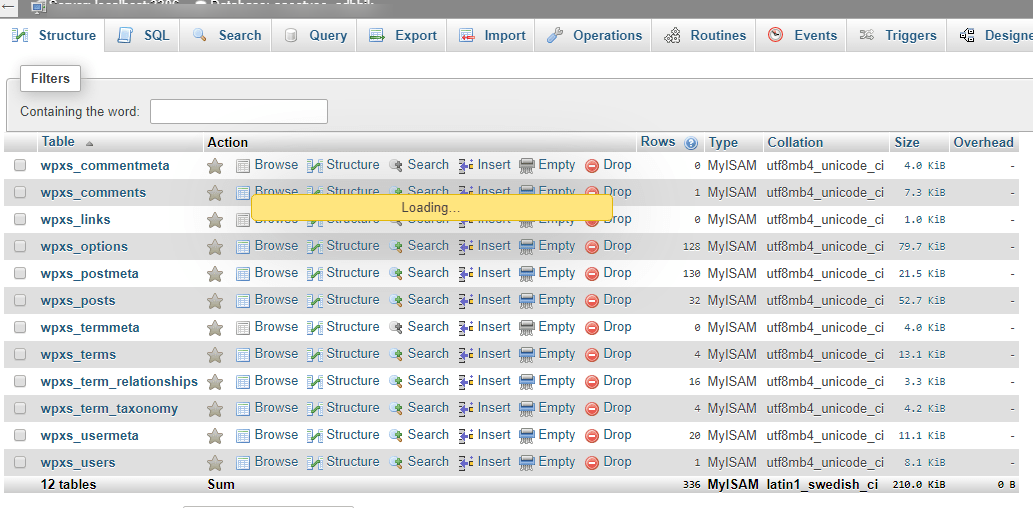Star wpxs_commentmeta as favorite
1033x508 pixels.
point(215,166)
